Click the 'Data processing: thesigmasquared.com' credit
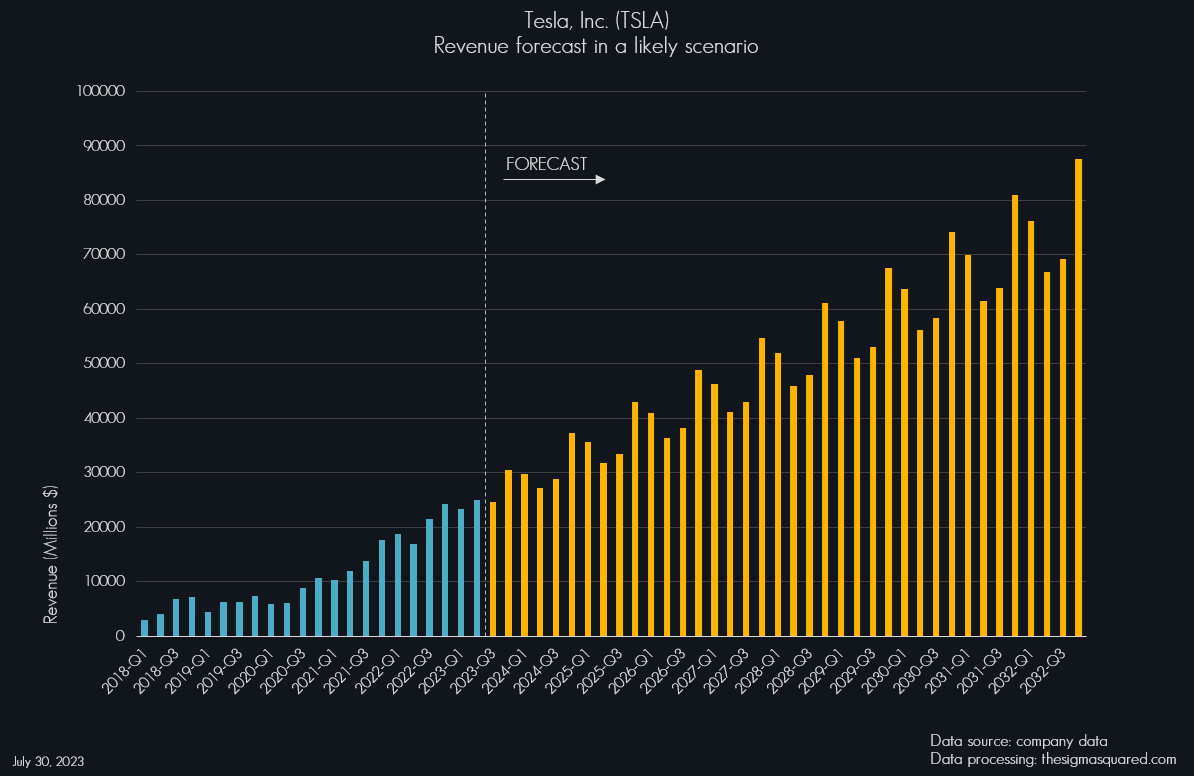1194x776 pixels. point(1053,759)
